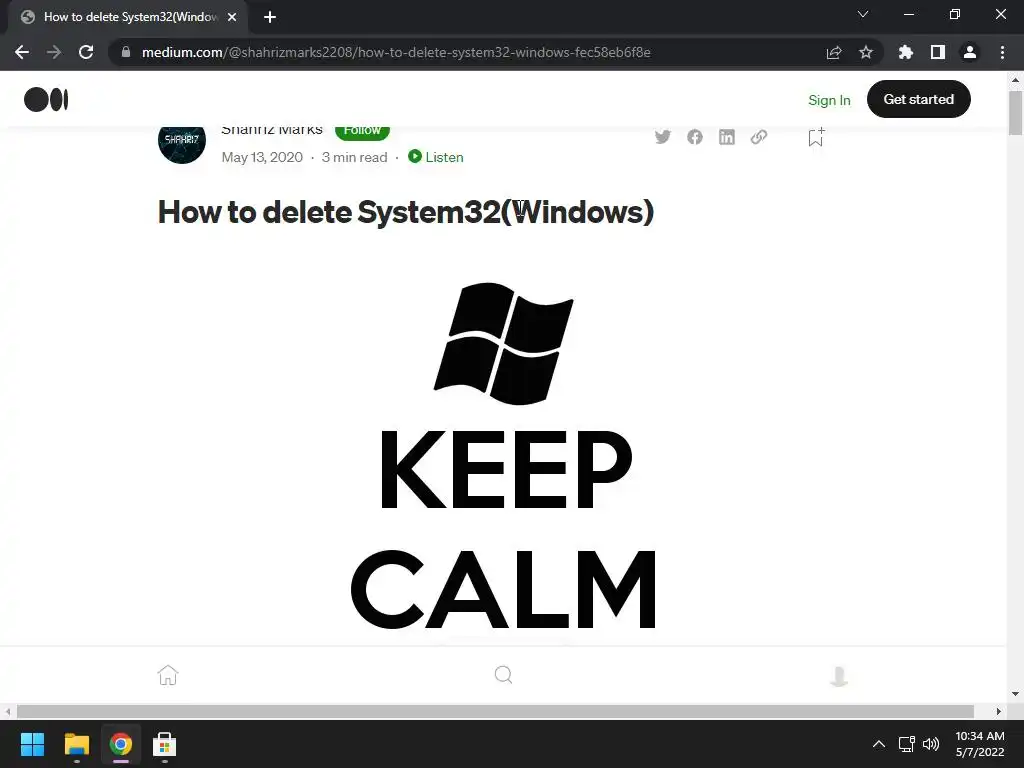Copy article link icon
Viewport: 1024px width, 768px height.
tap(759, 136)
